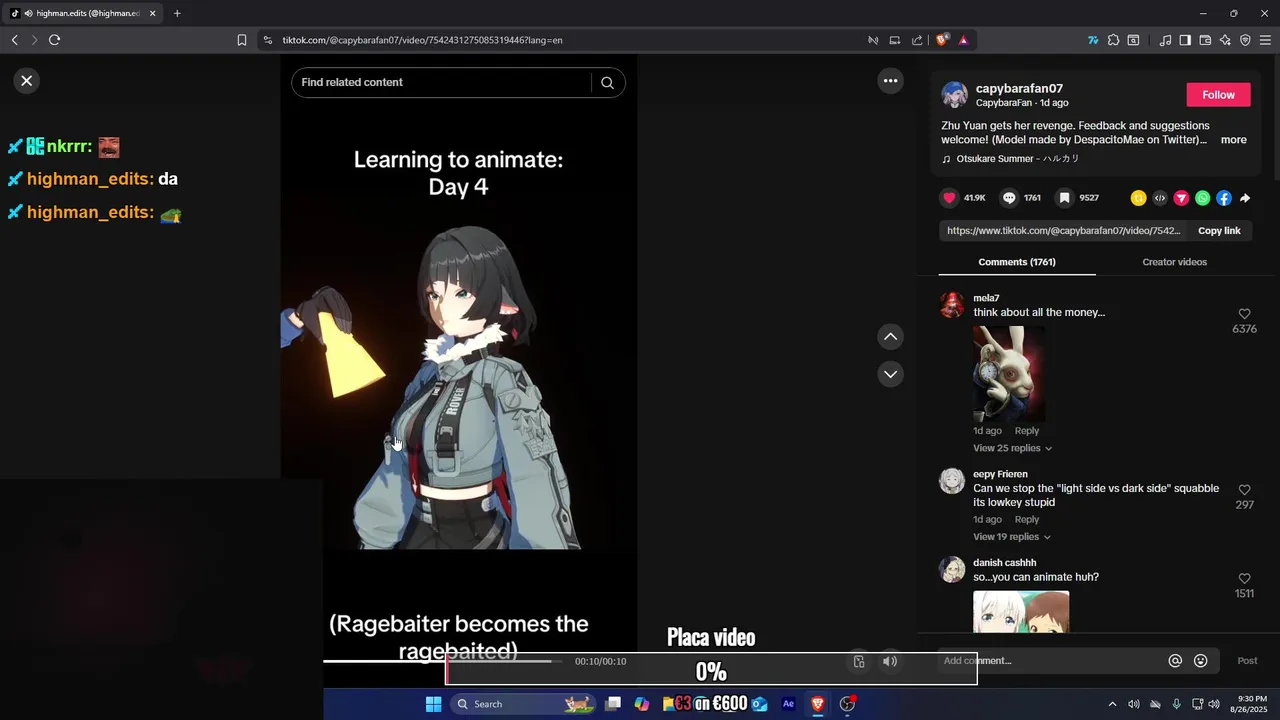Viewport: 1280px width, 720px height.
Task: Reply to mela7's comment
Action: click(1027, 431)
